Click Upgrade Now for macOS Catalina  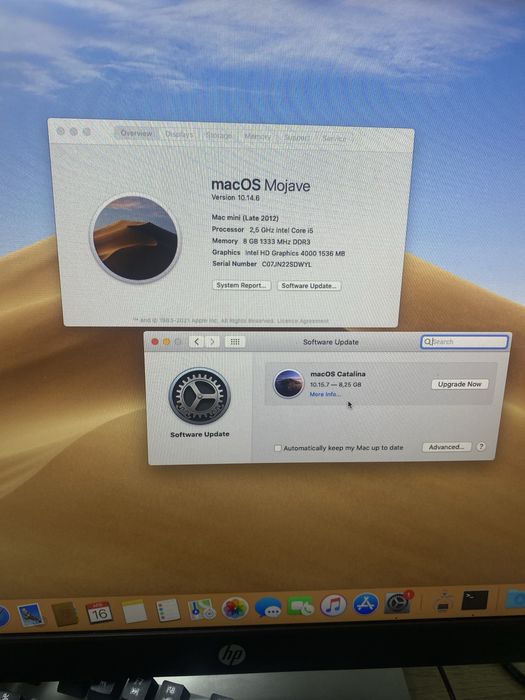(459, 384)
